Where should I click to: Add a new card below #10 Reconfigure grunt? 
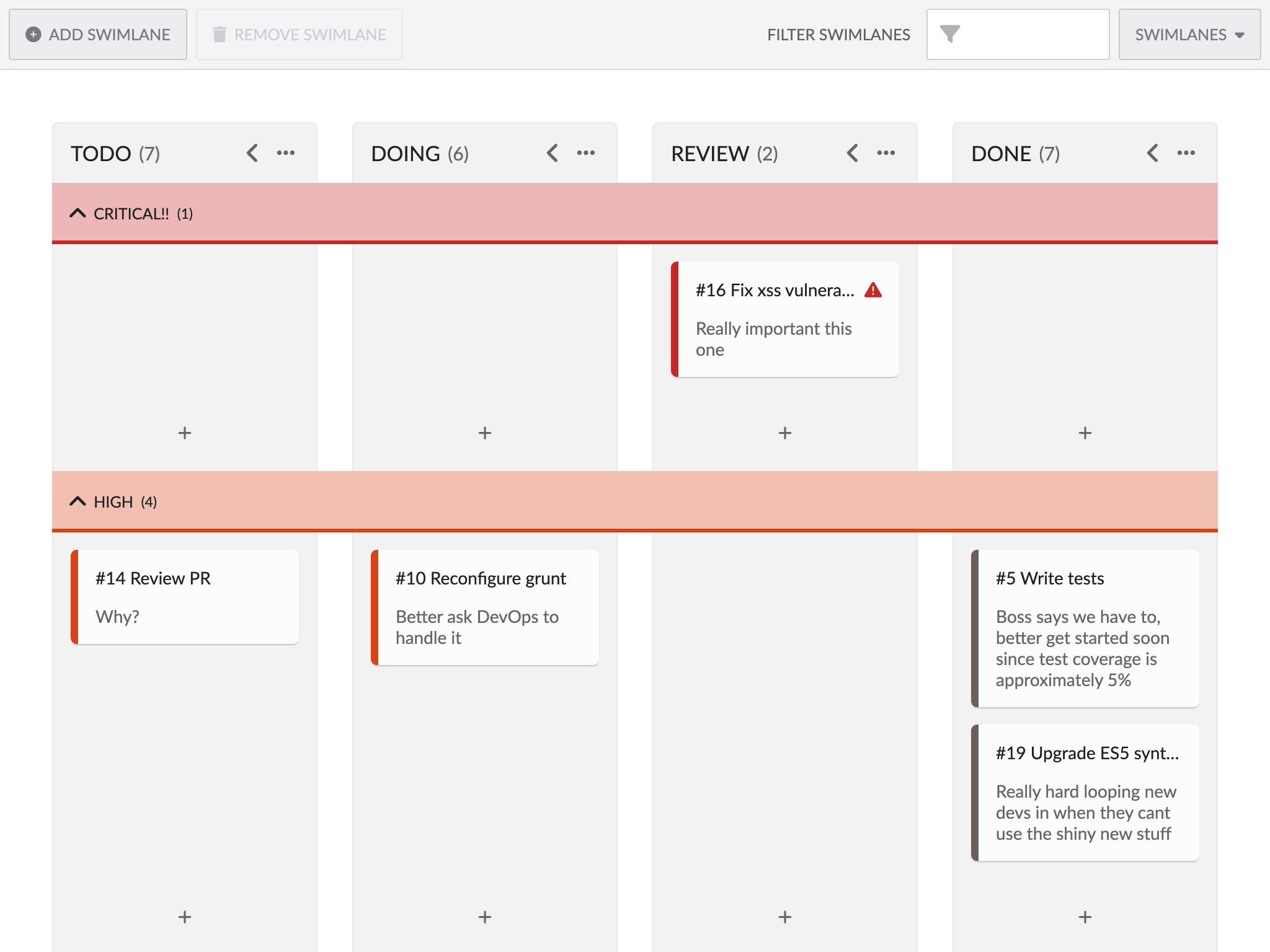click(x=484, y=917)
